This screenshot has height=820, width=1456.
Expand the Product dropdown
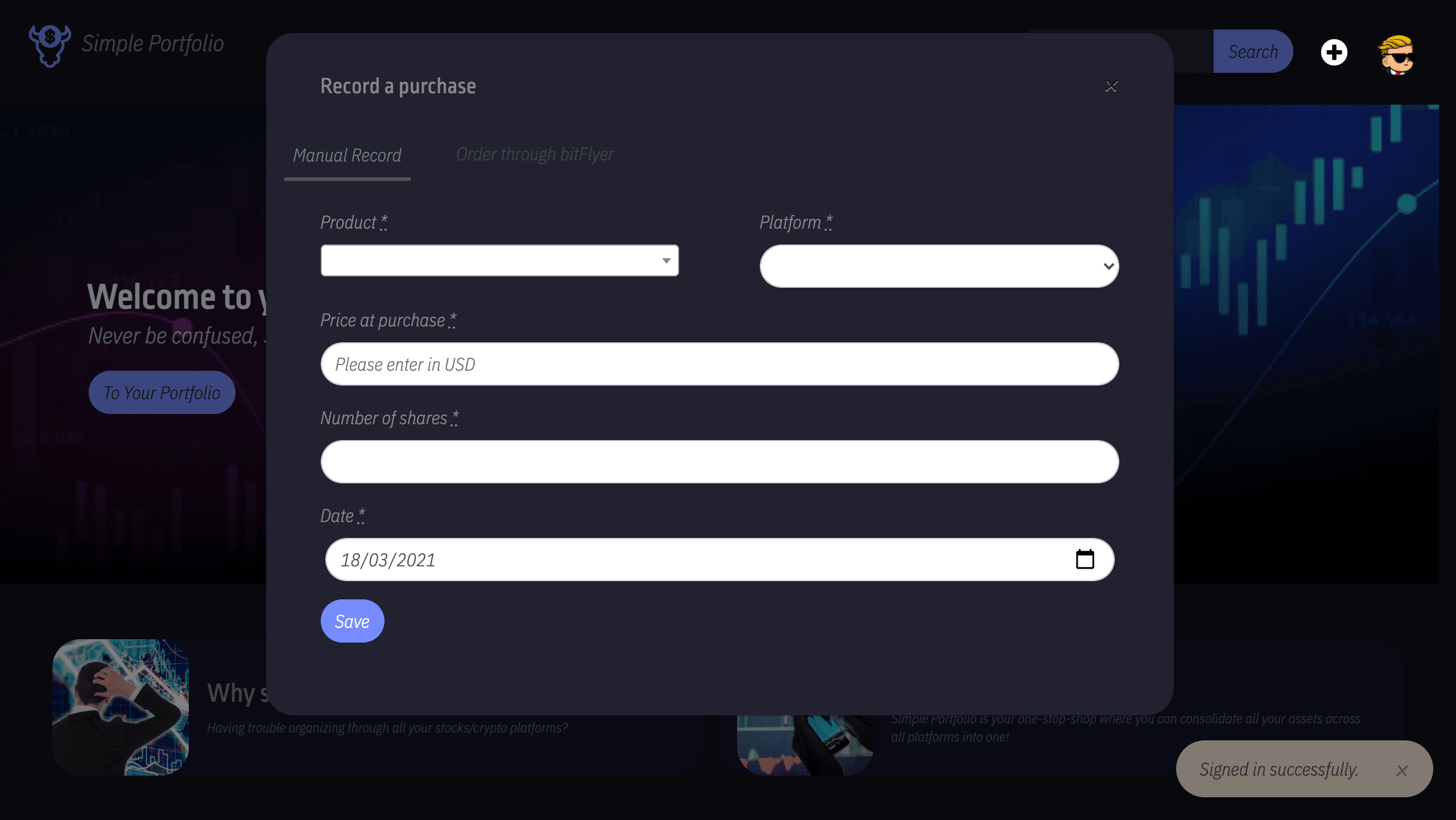point(499,260)
